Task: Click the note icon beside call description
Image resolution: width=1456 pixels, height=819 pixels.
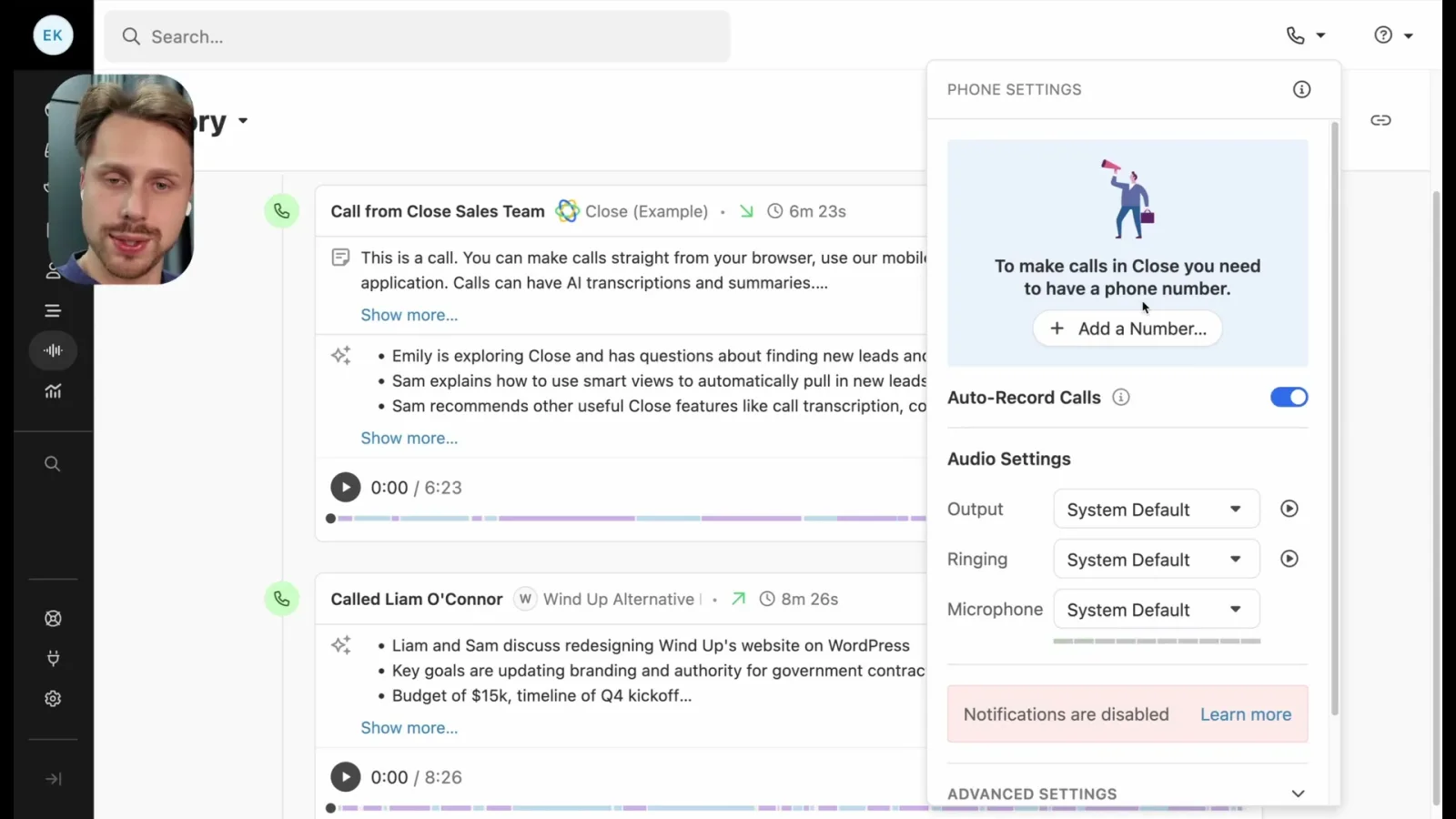Action: point(340,258)
